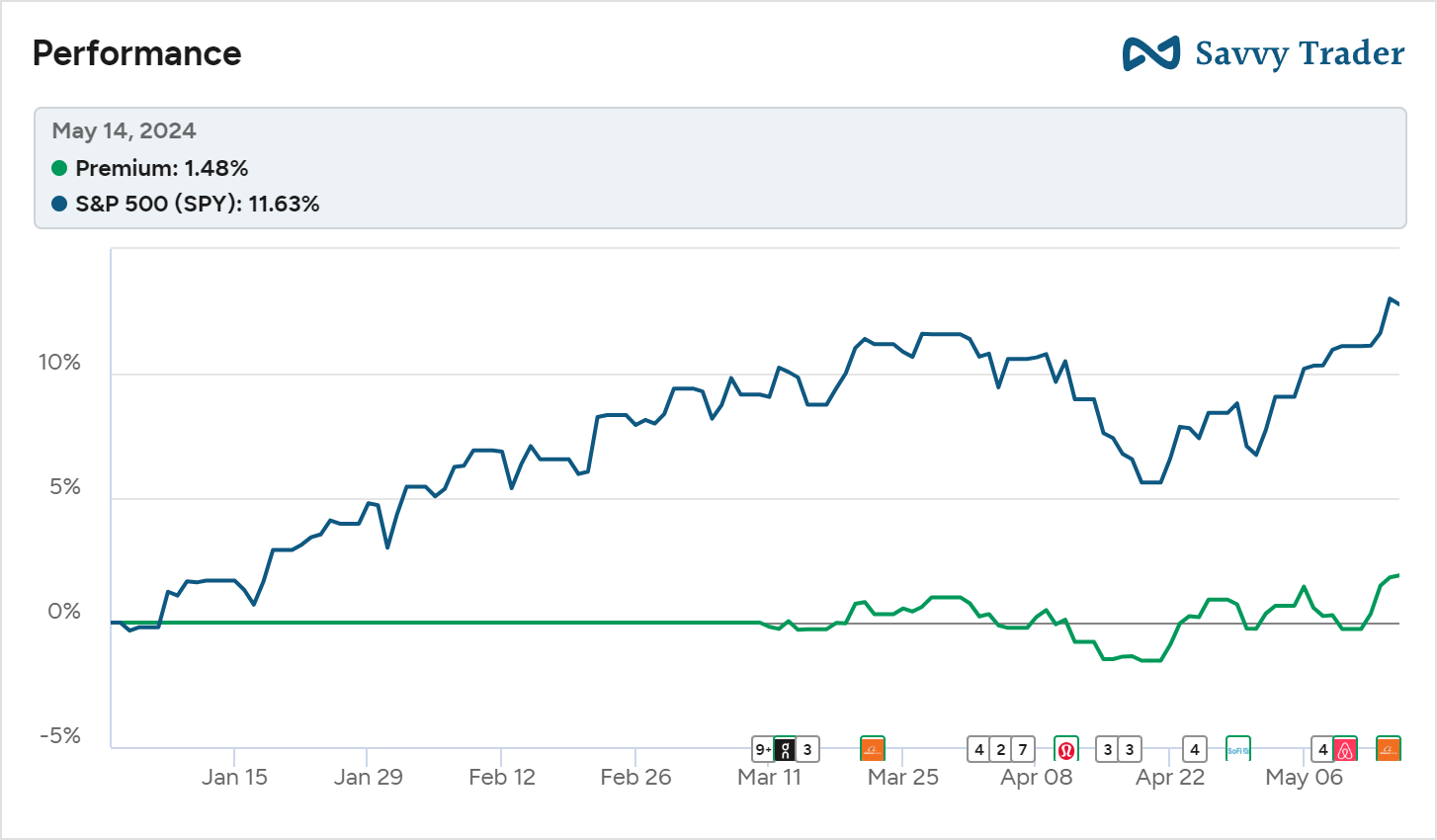Image resolution: width=1437 pixels, height=840 pixels.
Task: Select the 2 trades marker
Action: [x=1001, y=749]
